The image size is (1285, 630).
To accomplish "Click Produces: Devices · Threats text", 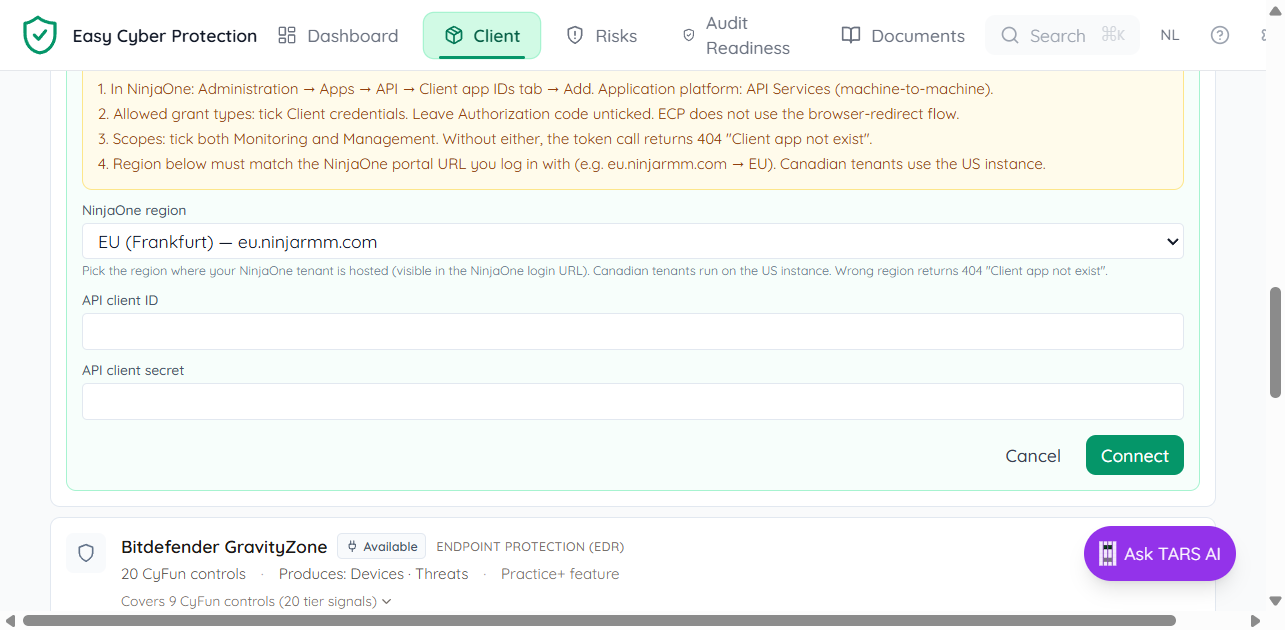I will click(373, 574).
